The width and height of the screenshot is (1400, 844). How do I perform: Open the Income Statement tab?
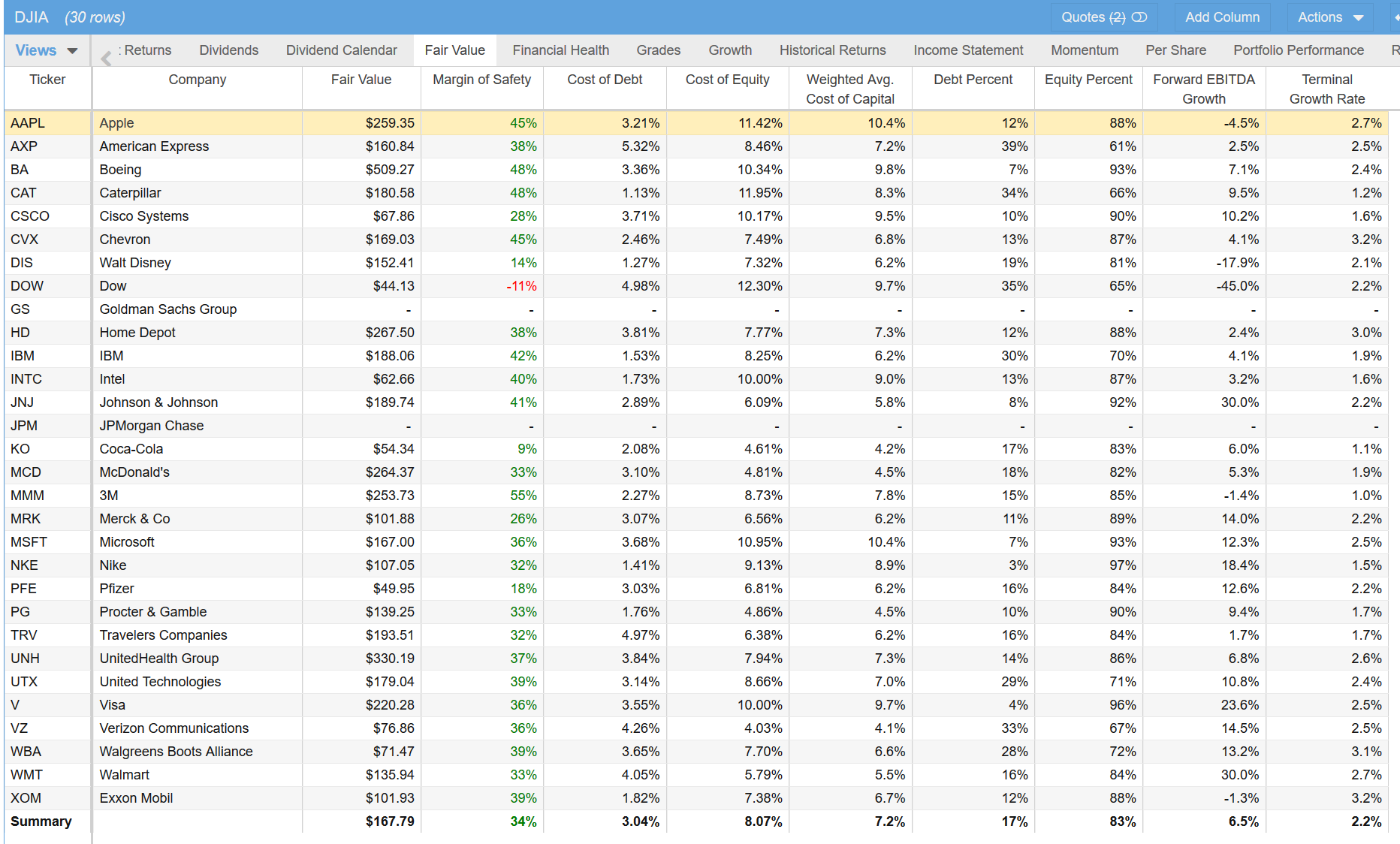(968, 50)
